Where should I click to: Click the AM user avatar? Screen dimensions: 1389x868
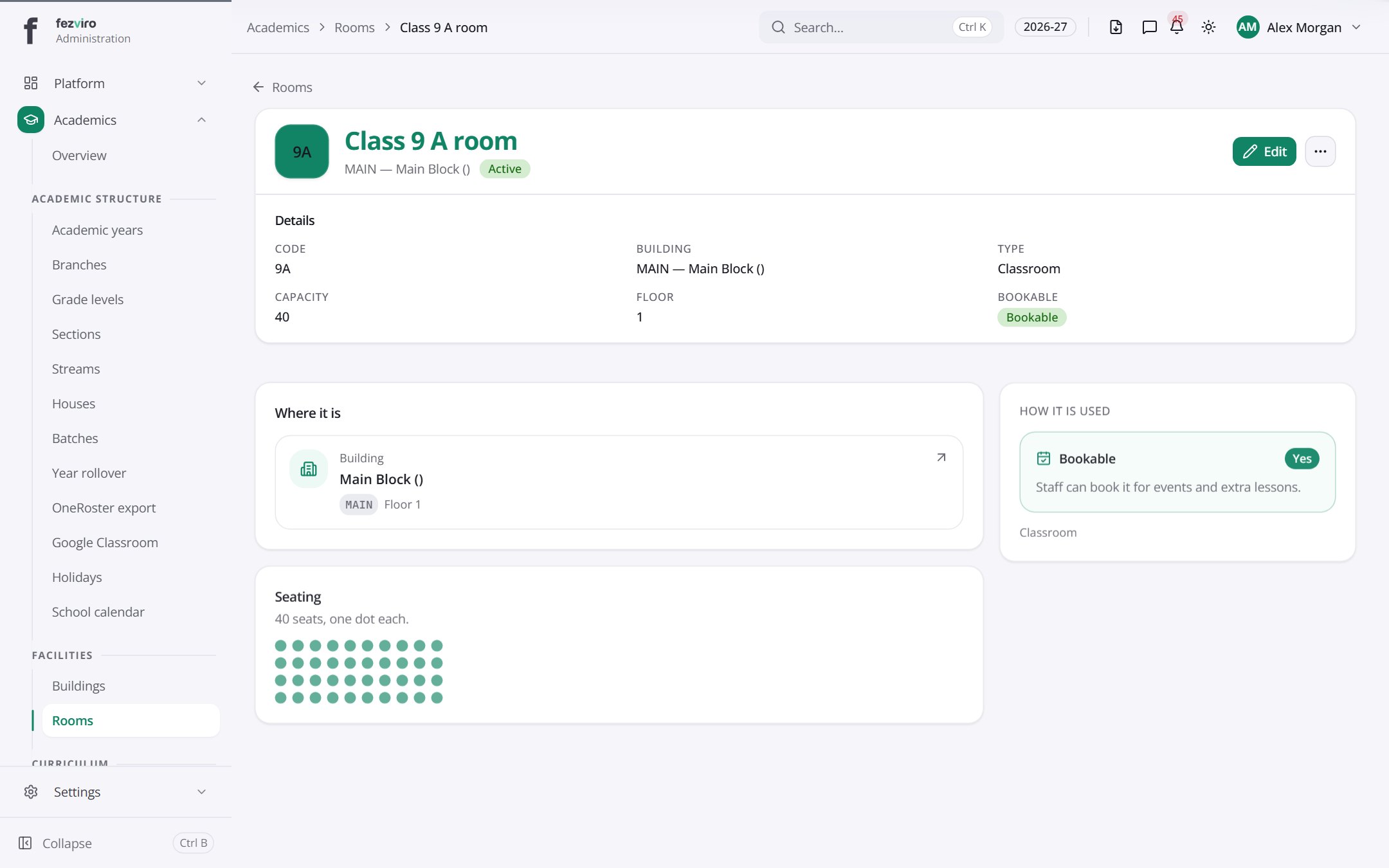pyautogui.click(x=1248, y=27)
